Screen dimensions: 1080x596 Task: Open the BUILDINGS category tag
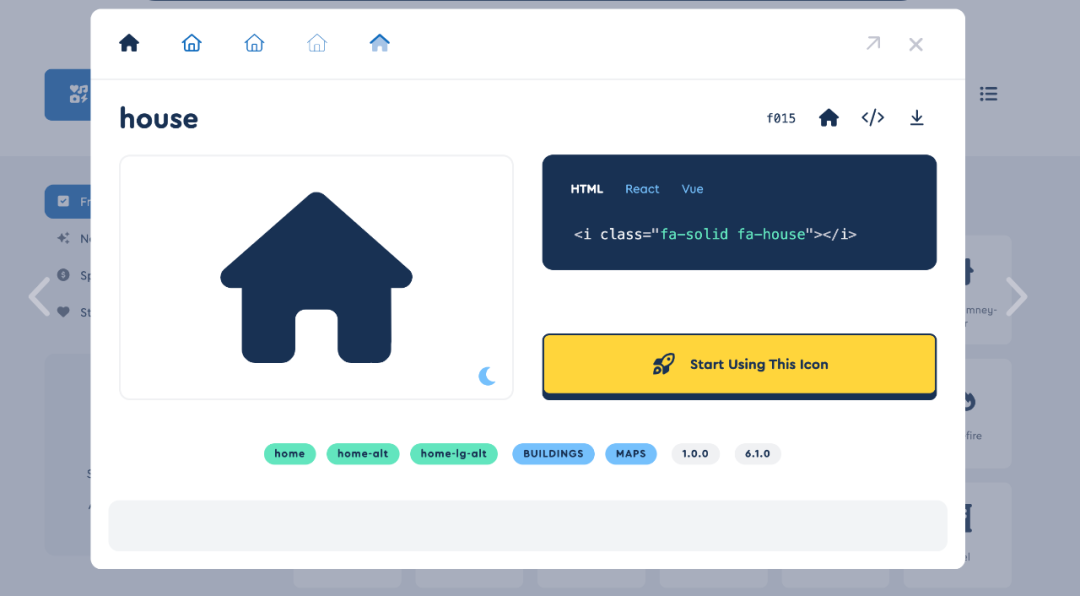pyautogui.click(x=553, y=454)
